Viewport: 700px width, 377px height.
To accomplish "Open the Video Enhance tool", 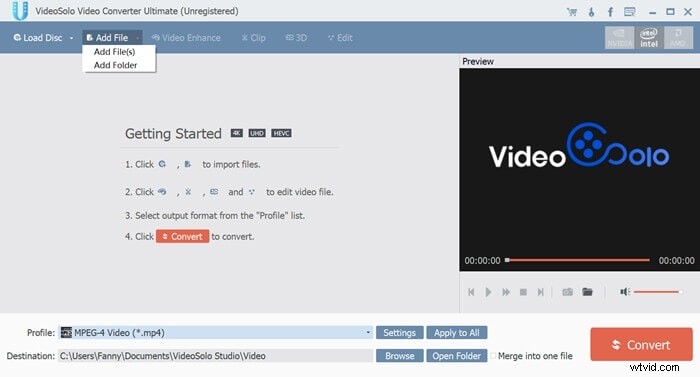I will coord(186,38).
